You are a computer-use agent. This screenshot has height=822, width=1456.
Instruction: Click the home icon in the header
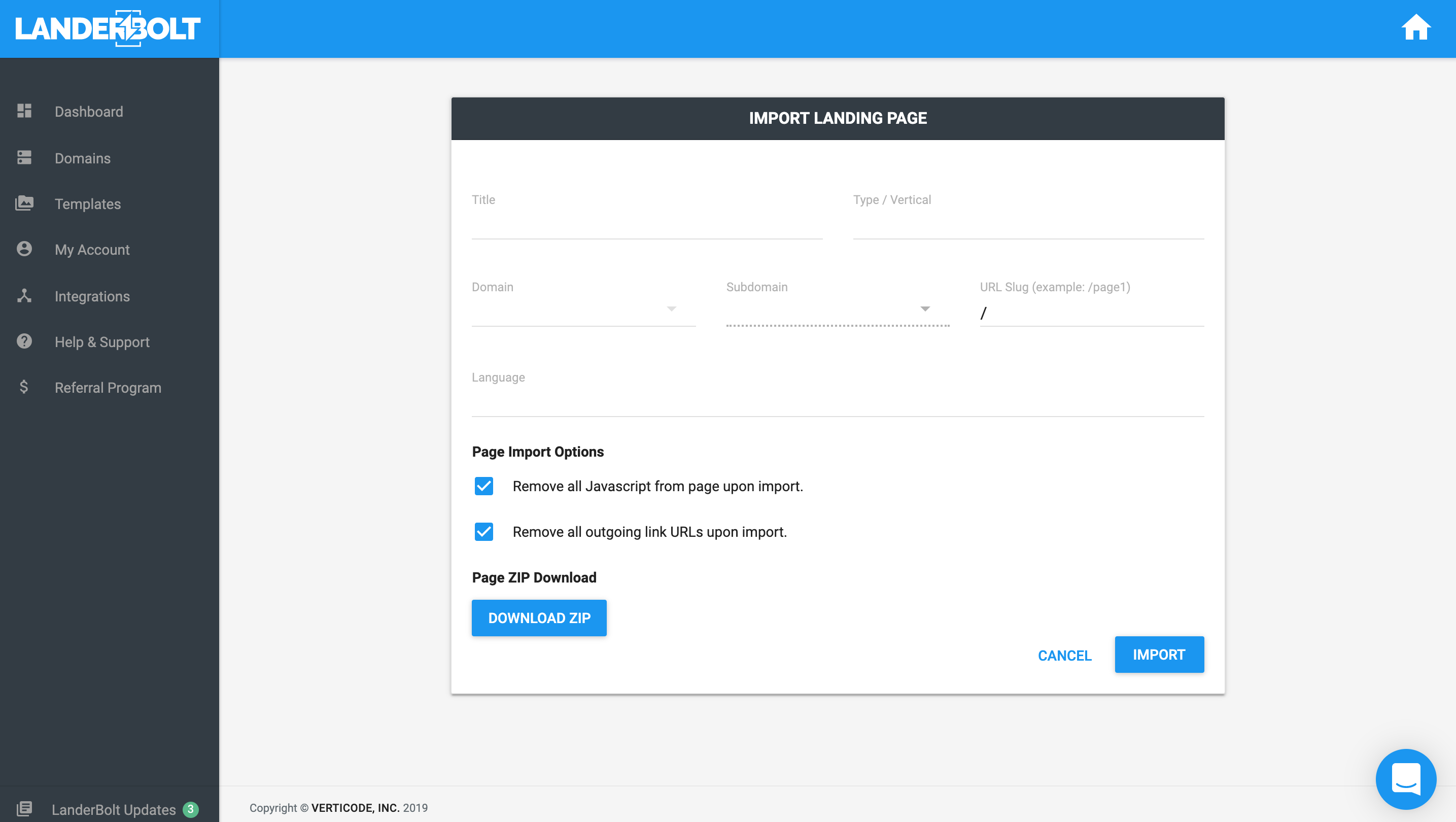(1415, 28)
